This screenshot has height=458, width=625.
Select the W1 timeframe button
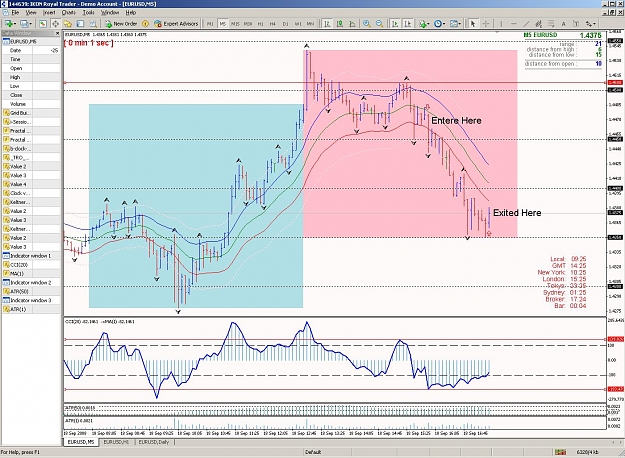(x=298, y=24)
